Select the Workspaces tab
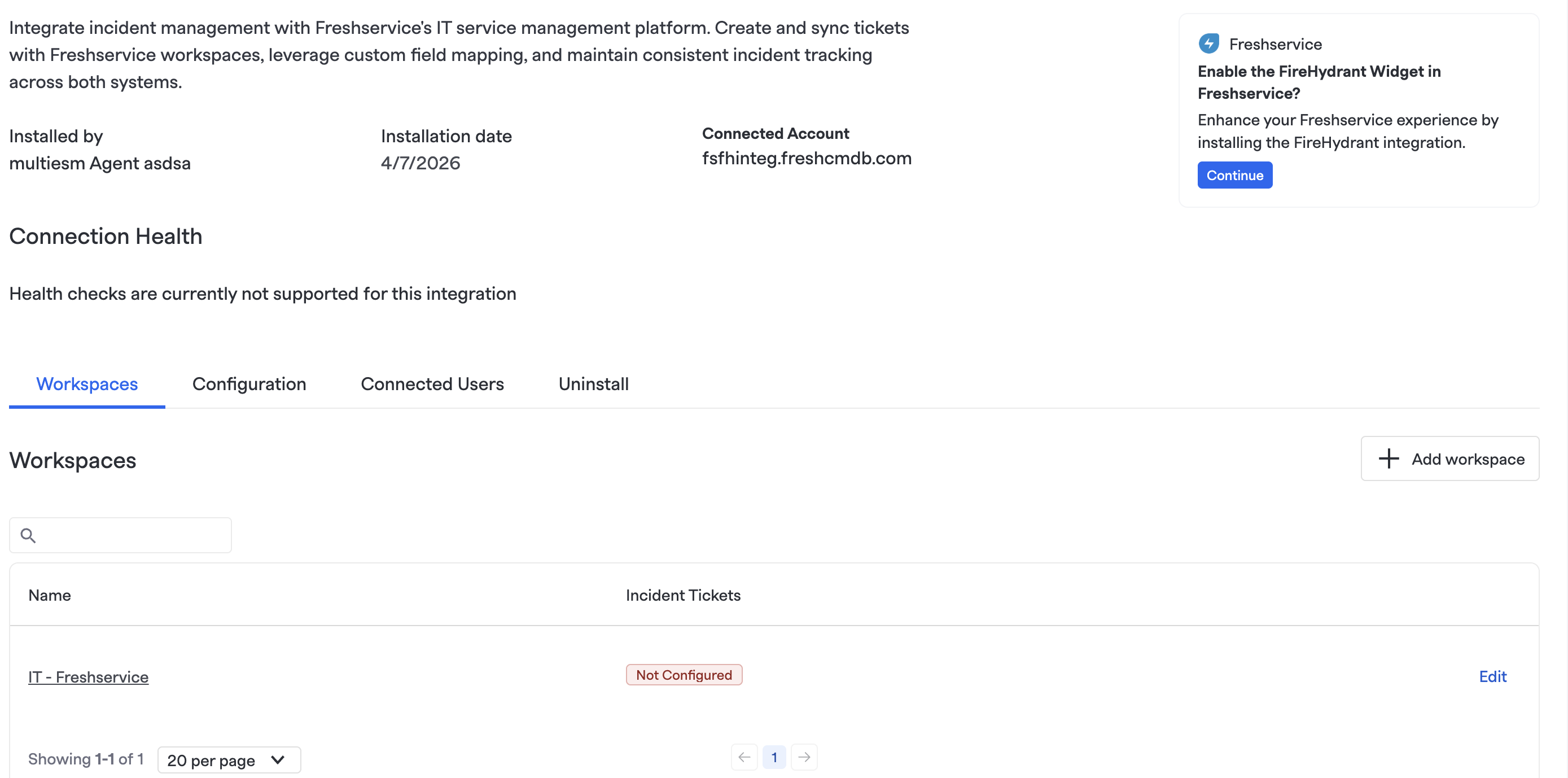This screenshot has width=1568, height=778. [x=87, y=383]
